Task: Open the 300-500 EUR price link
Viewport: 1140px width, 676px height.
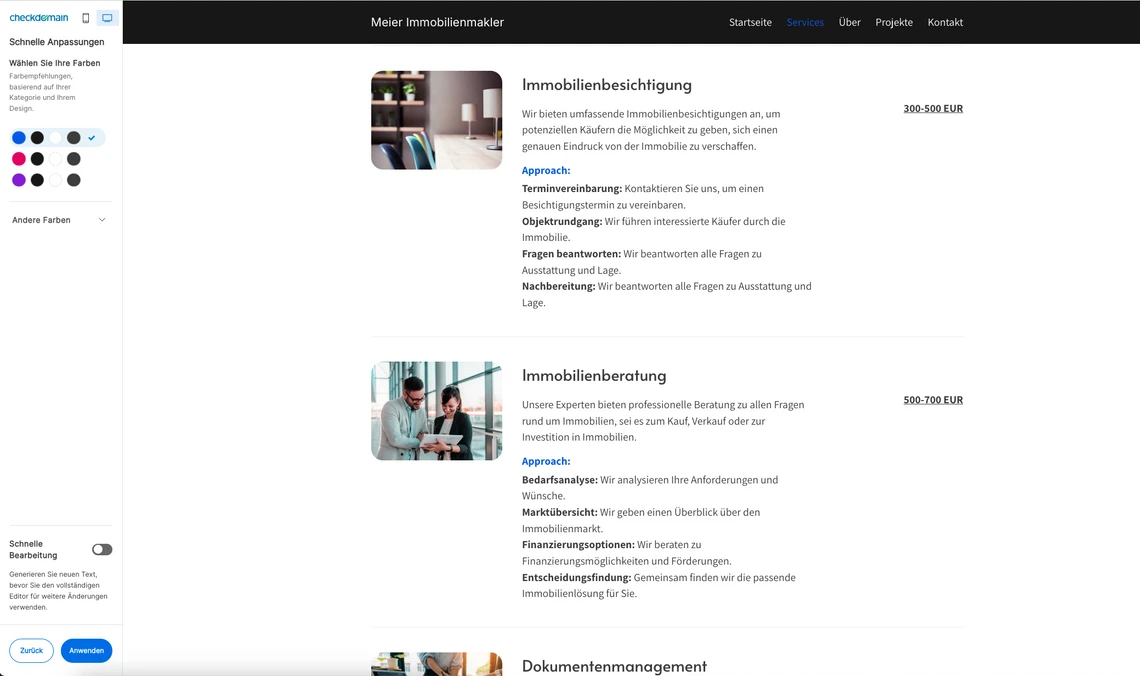Action: 932,108
